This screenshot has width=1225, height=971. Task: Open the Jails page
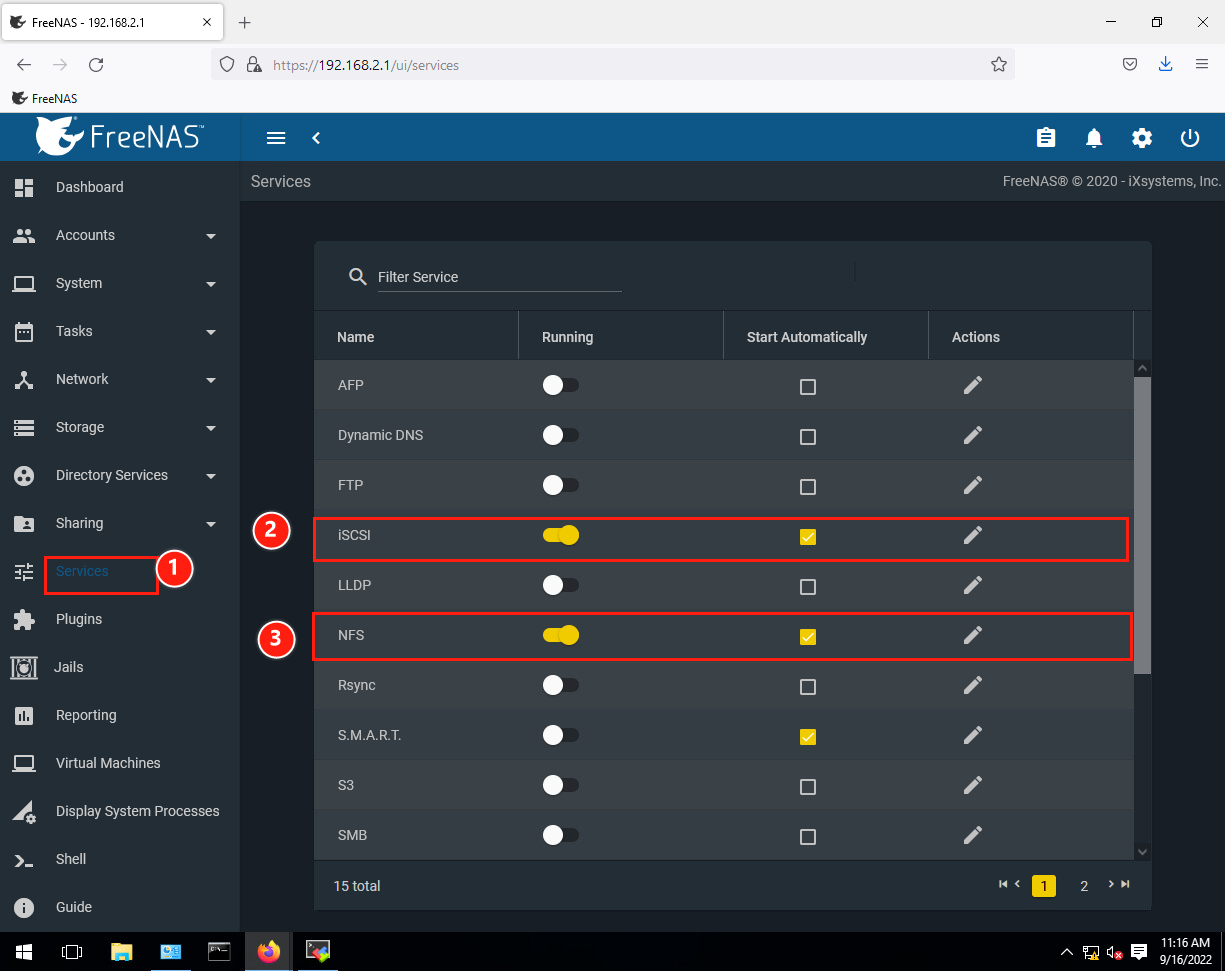(120, 667)
